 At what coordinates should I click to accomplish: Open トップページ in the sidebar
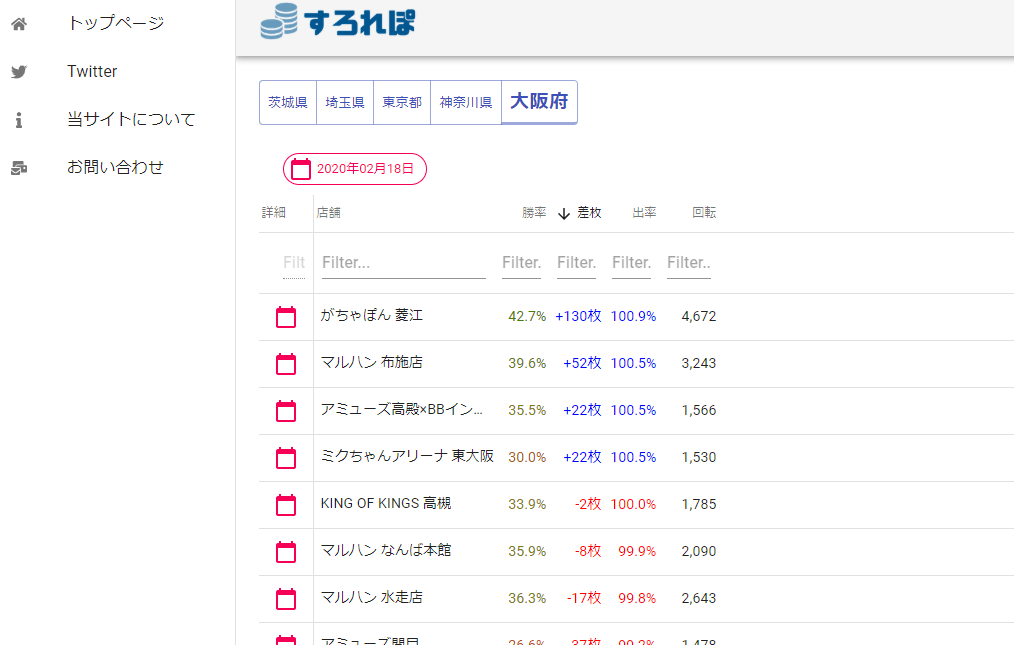point(116,23)
